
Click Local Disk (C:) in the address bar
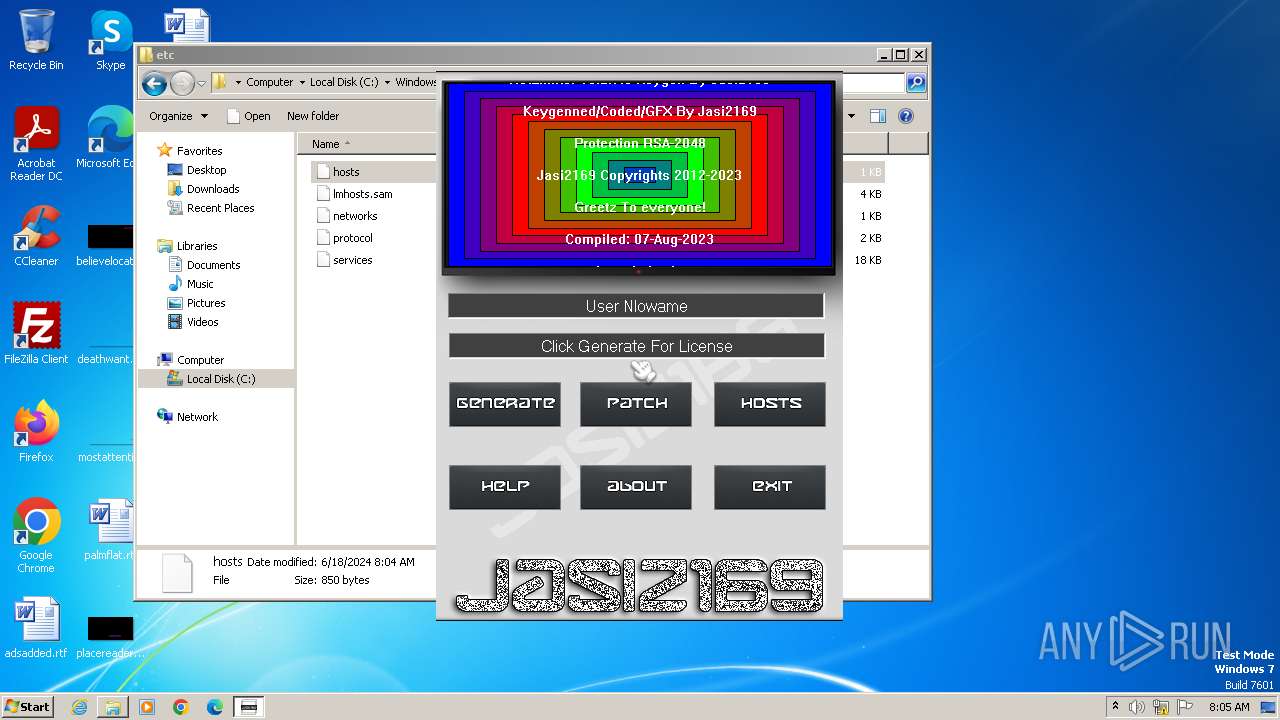(344, 83)
